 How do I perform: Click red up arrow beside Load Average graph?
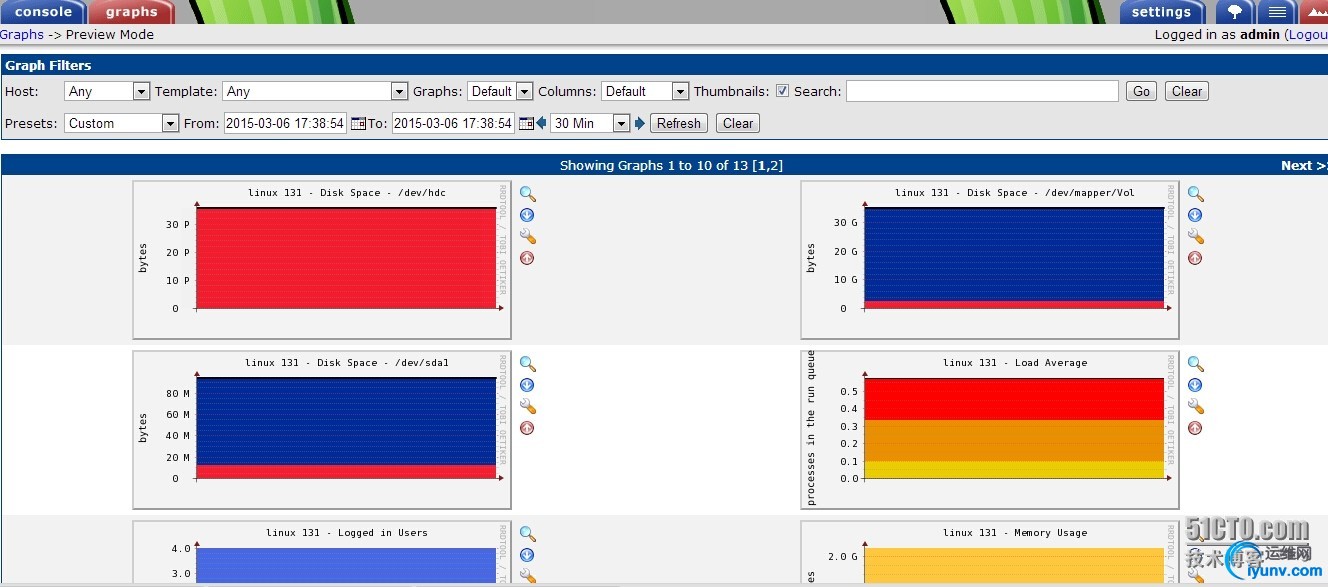point(1195,428)
